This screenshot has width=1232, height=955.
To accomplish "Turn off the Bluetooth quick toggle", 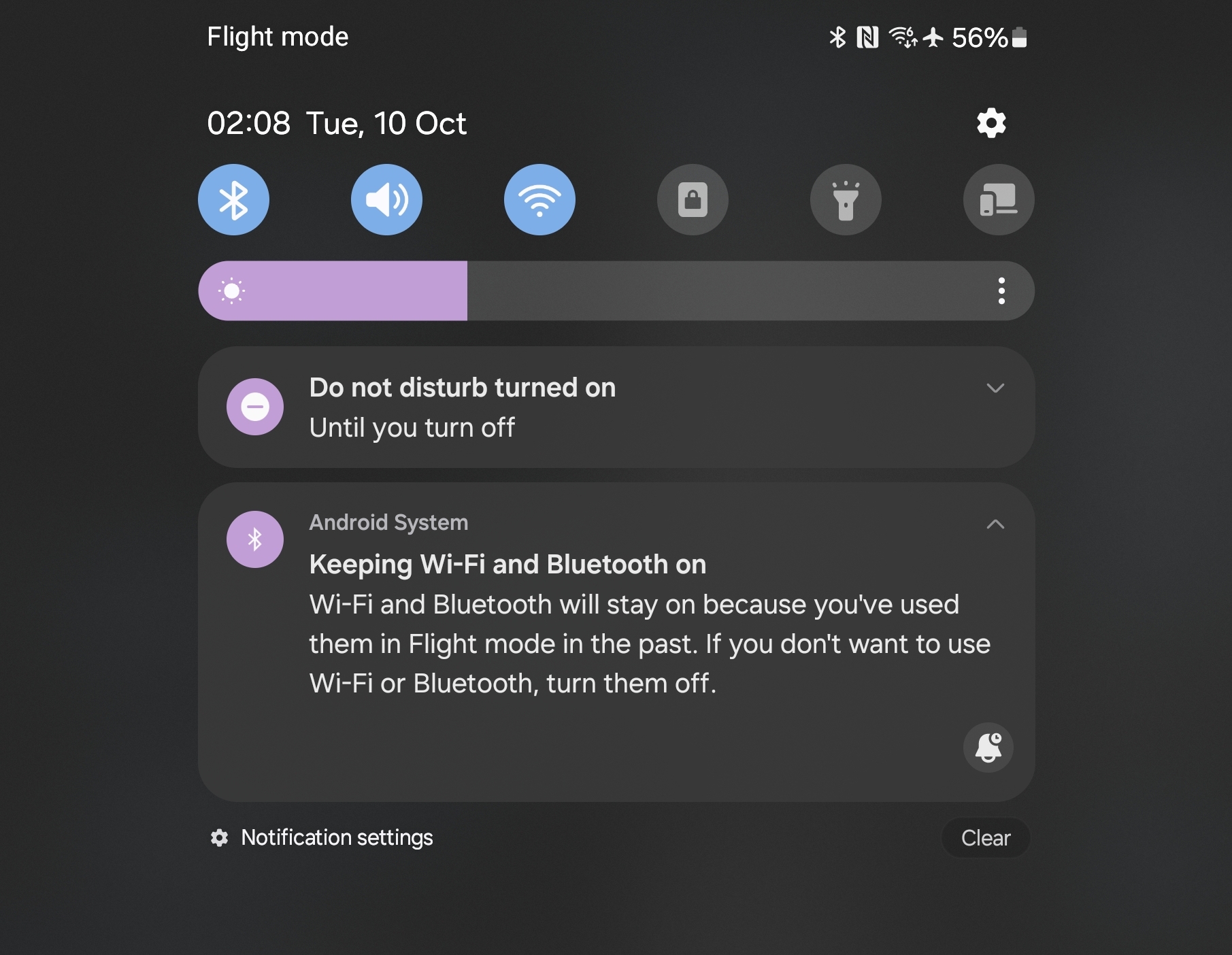I will pos(233,200).
